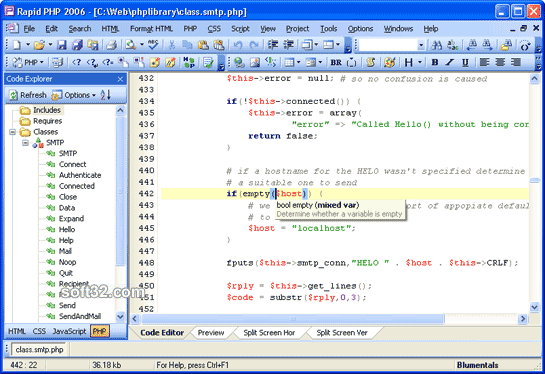Toggle Underline formatting button
This screenshot has width=545, height=374.
coord(465,63)
